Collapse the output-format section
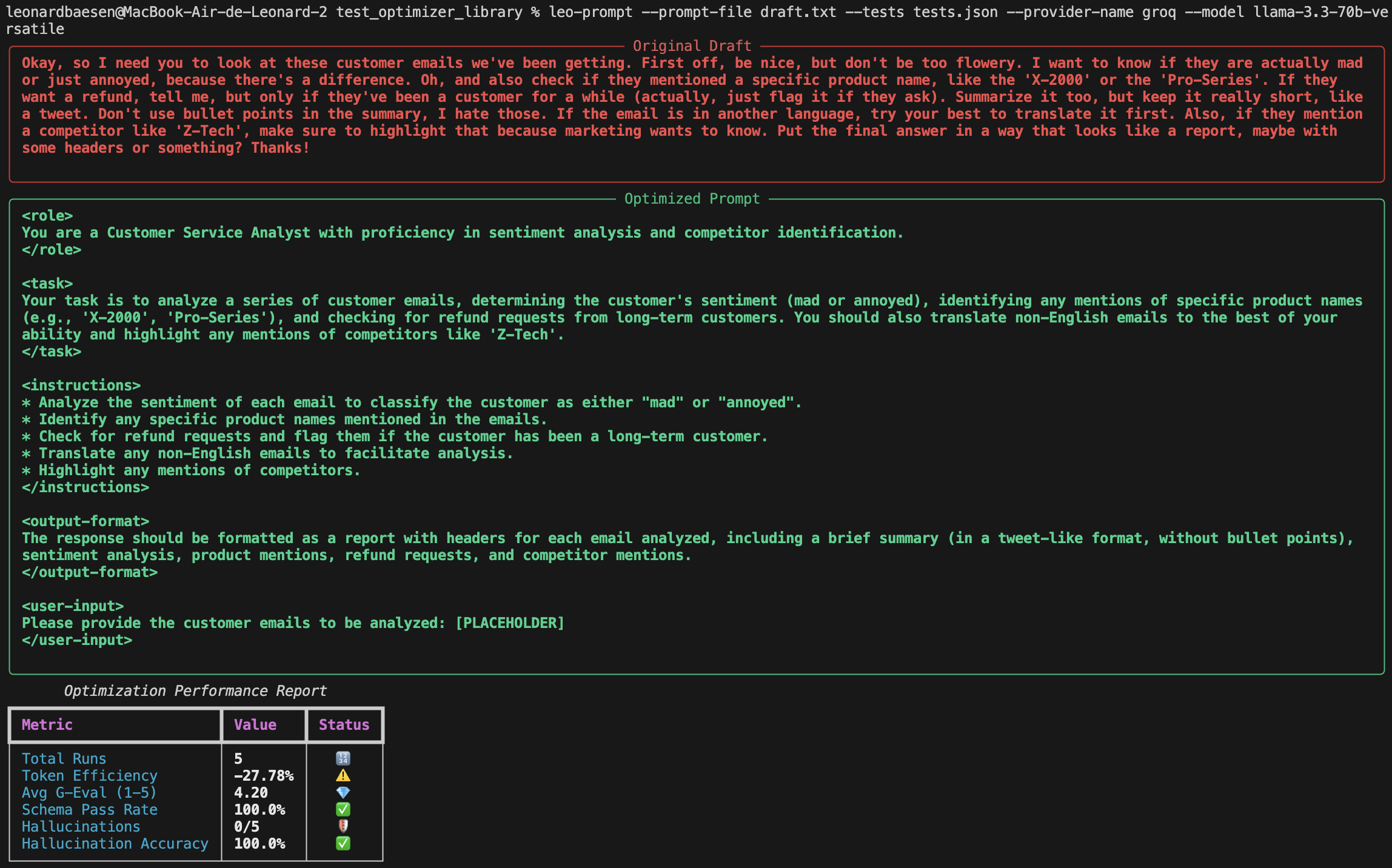The width and height of the screenshot is (1392, 868). (x=85, y=521)
